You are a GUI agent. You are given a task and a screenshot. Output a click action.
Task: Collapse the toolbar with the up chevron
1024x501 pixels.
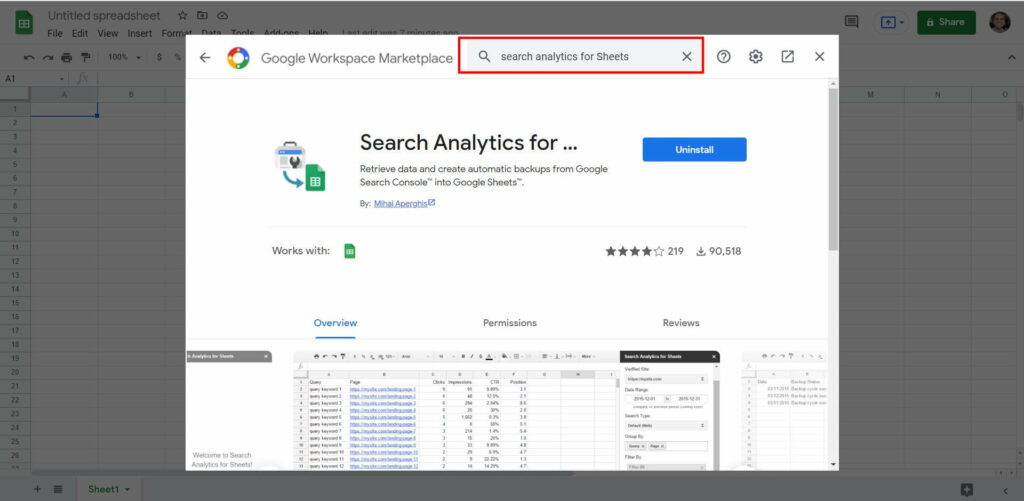click(x=1012, y=57)
